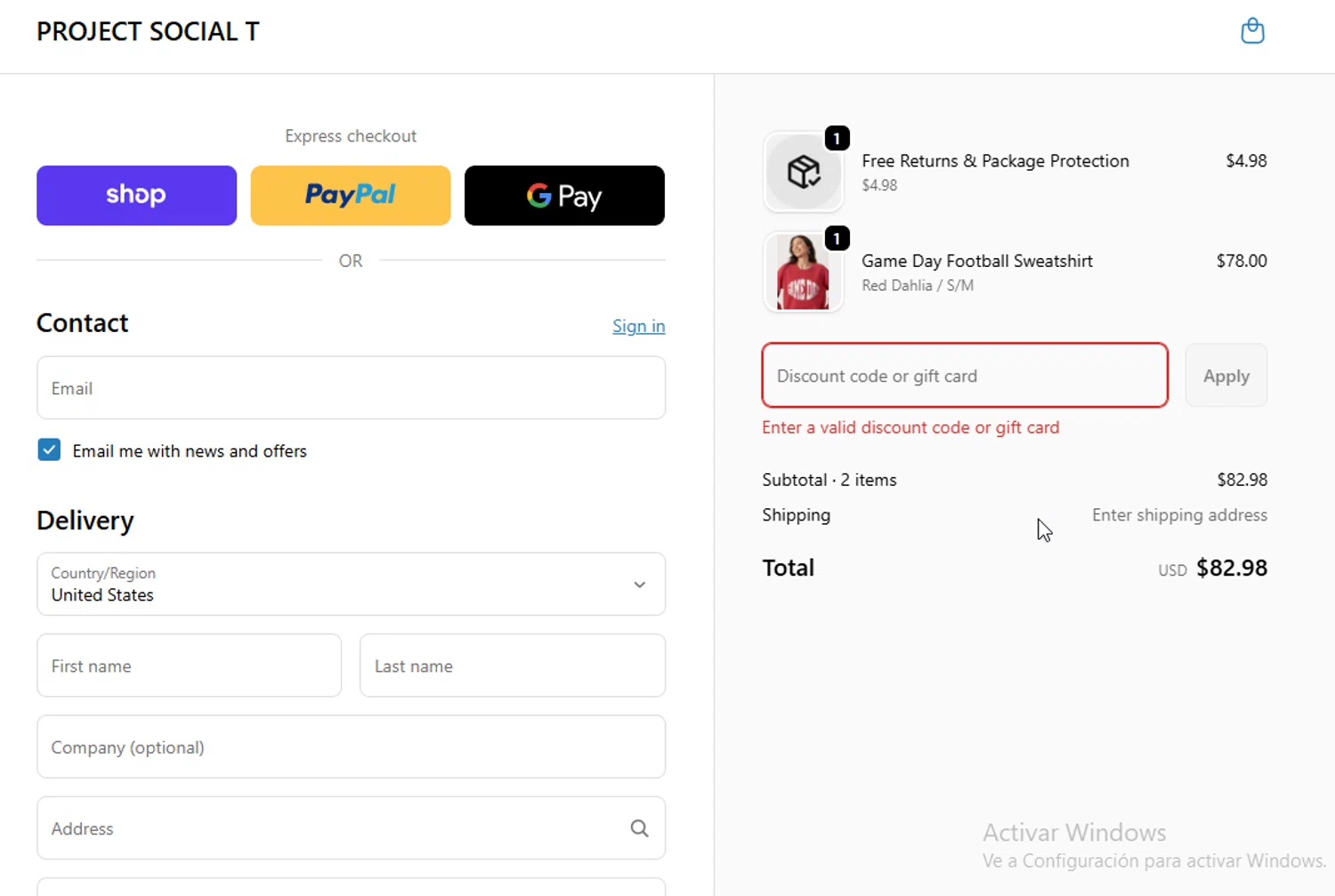The width and height of the screenshot is (1335, 896).
Task: Select the Last name field
Action: tap(513, 666)
